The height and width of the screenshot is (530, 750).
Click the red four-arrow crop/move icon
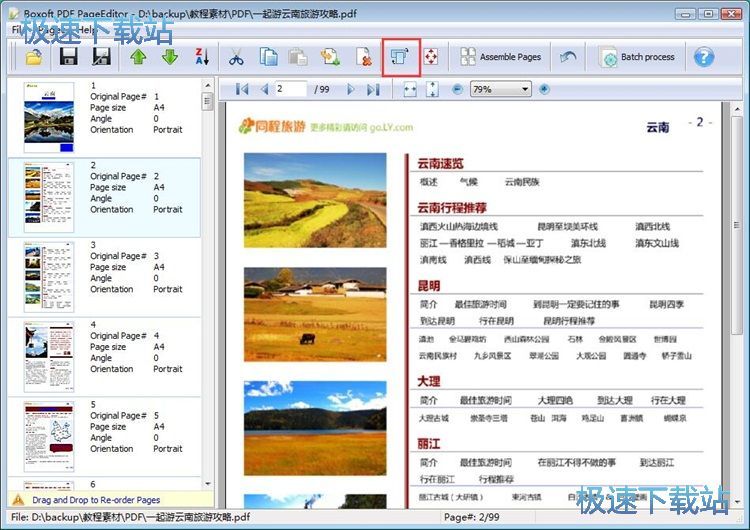430,57
